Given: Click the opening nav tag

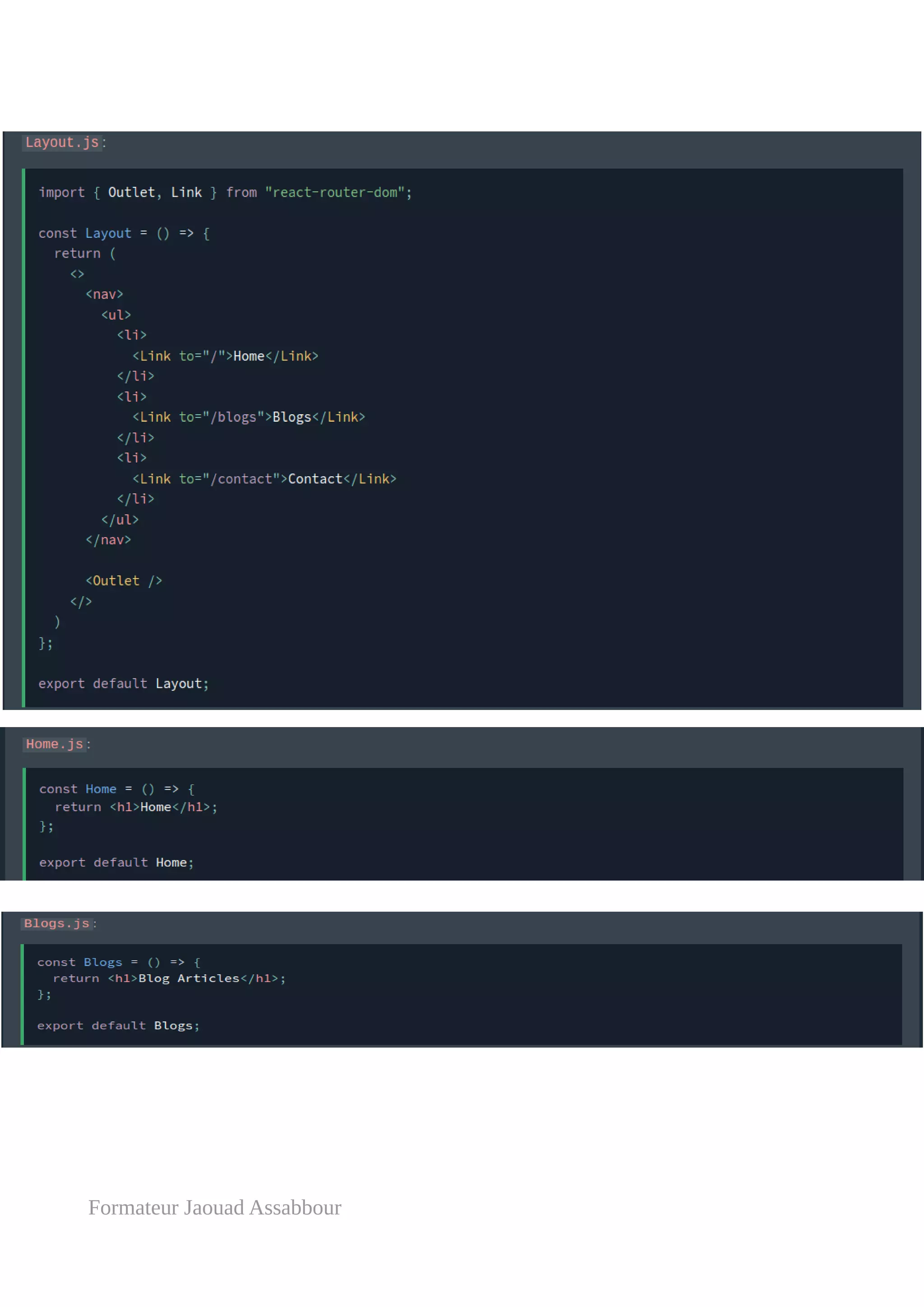Looking at the screenshot, I should [x=104, y=294].
